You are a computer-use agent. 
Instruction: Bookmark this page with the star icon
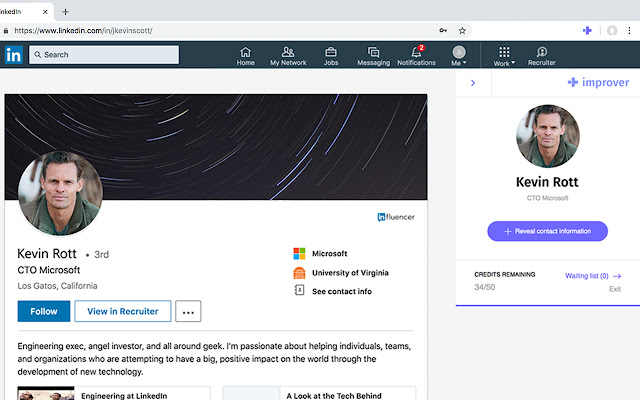coord(462,31)
